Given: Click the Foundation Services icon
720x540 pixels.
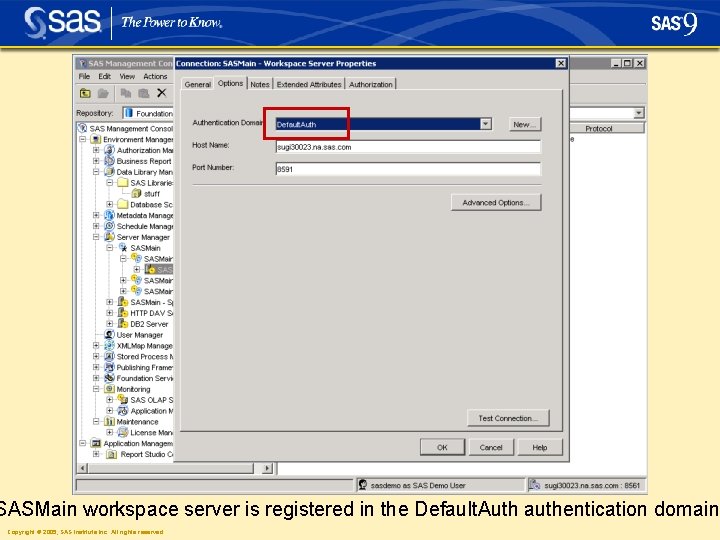Looking at the screenshot, I should tap(109, 378).
